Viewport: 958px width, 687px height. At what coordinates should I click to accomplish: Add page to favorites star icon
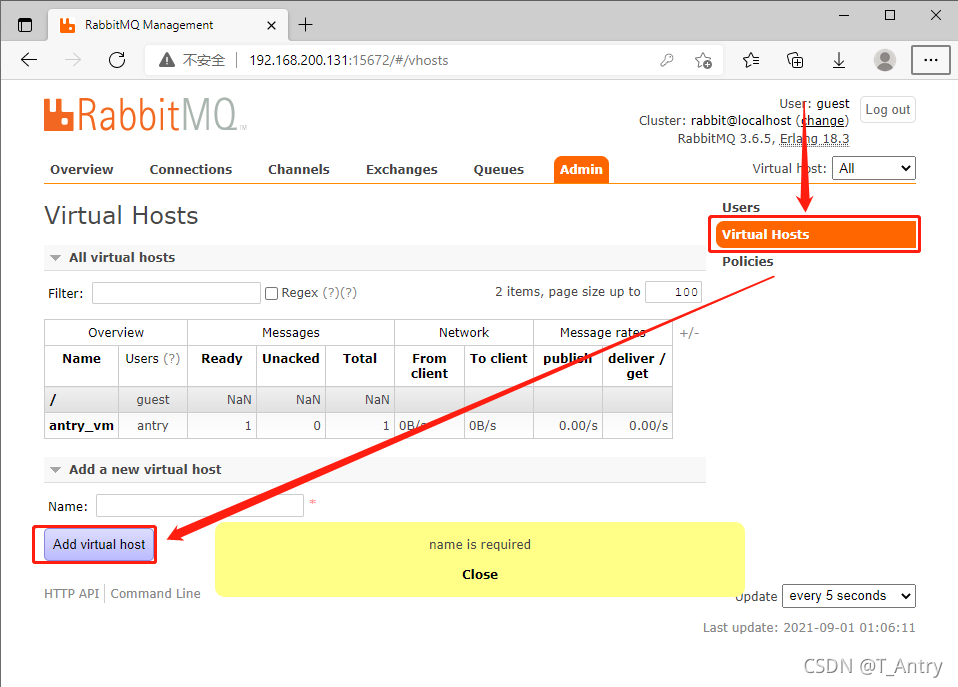703,60
